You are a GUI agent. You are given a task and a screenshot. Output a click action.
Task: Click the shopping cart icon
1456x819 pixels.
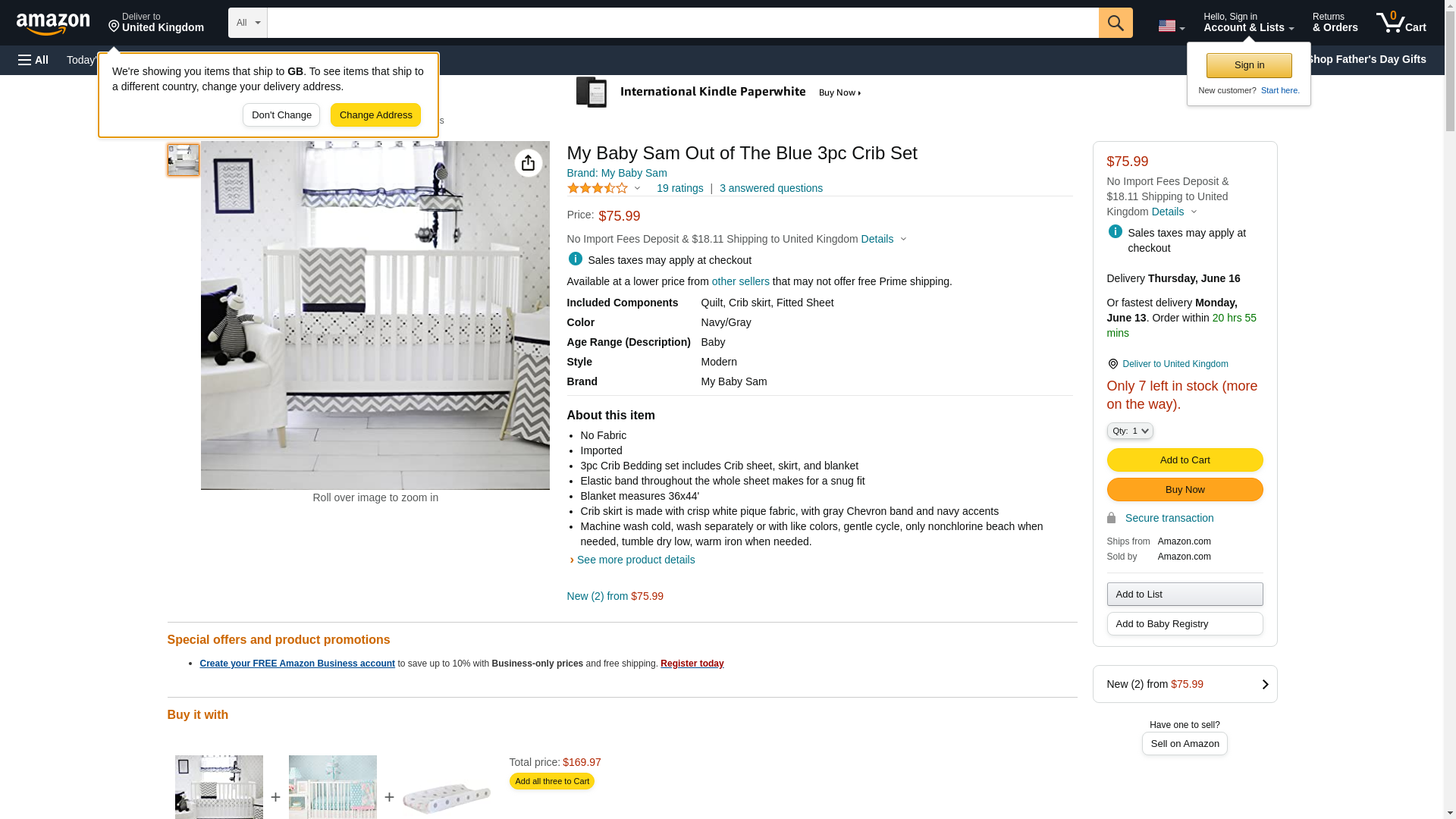[x=1401, y=23]
